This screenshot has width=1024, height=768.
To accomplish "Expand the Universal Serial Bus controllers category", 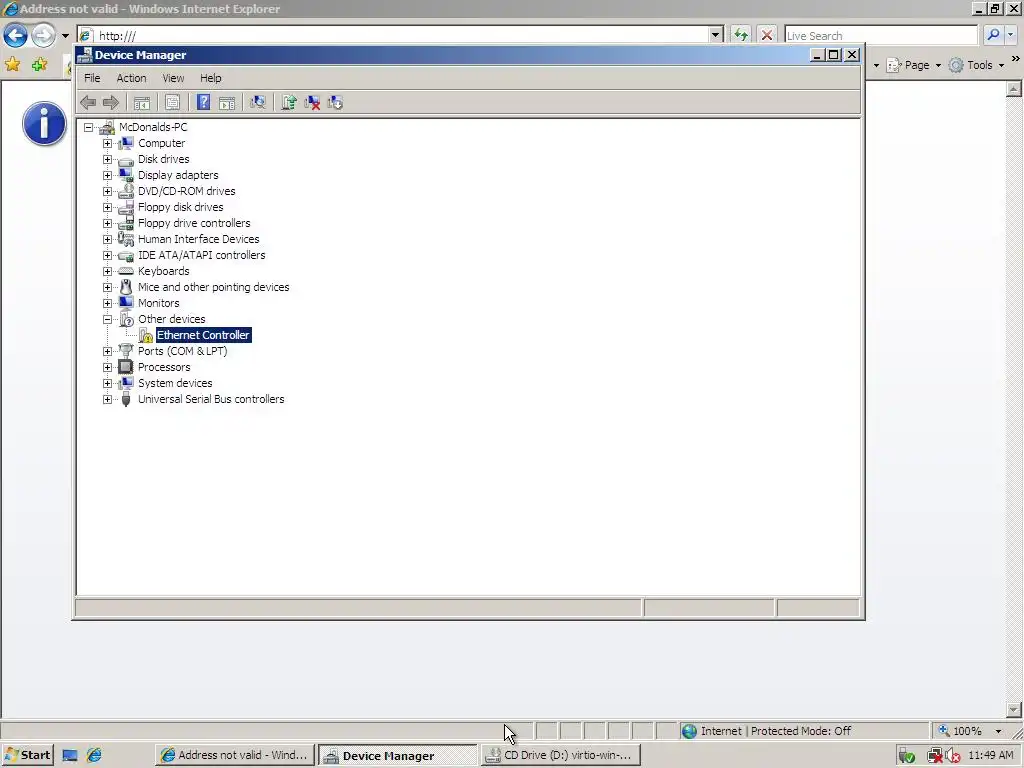I will pyautogui.click(x=107, y=399).
